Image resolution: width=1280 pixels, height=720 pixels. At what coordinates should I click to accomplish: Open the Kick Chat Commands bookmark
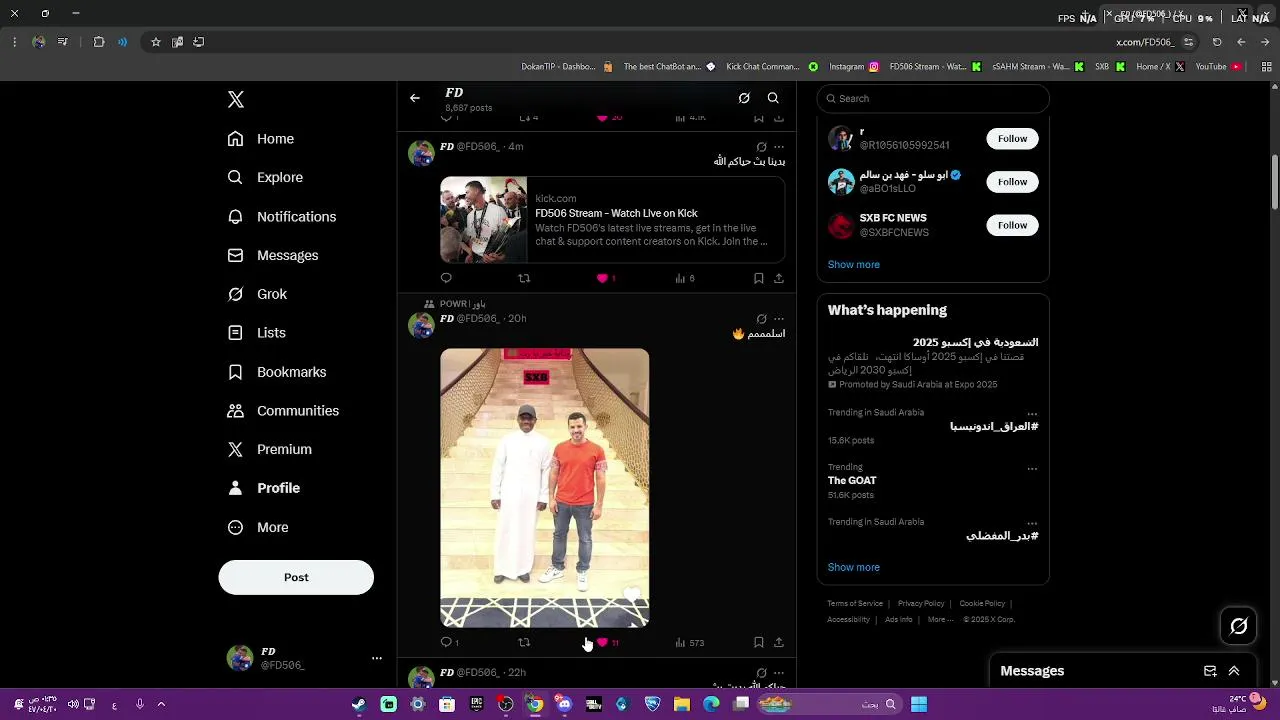click(x=772, y=67)
